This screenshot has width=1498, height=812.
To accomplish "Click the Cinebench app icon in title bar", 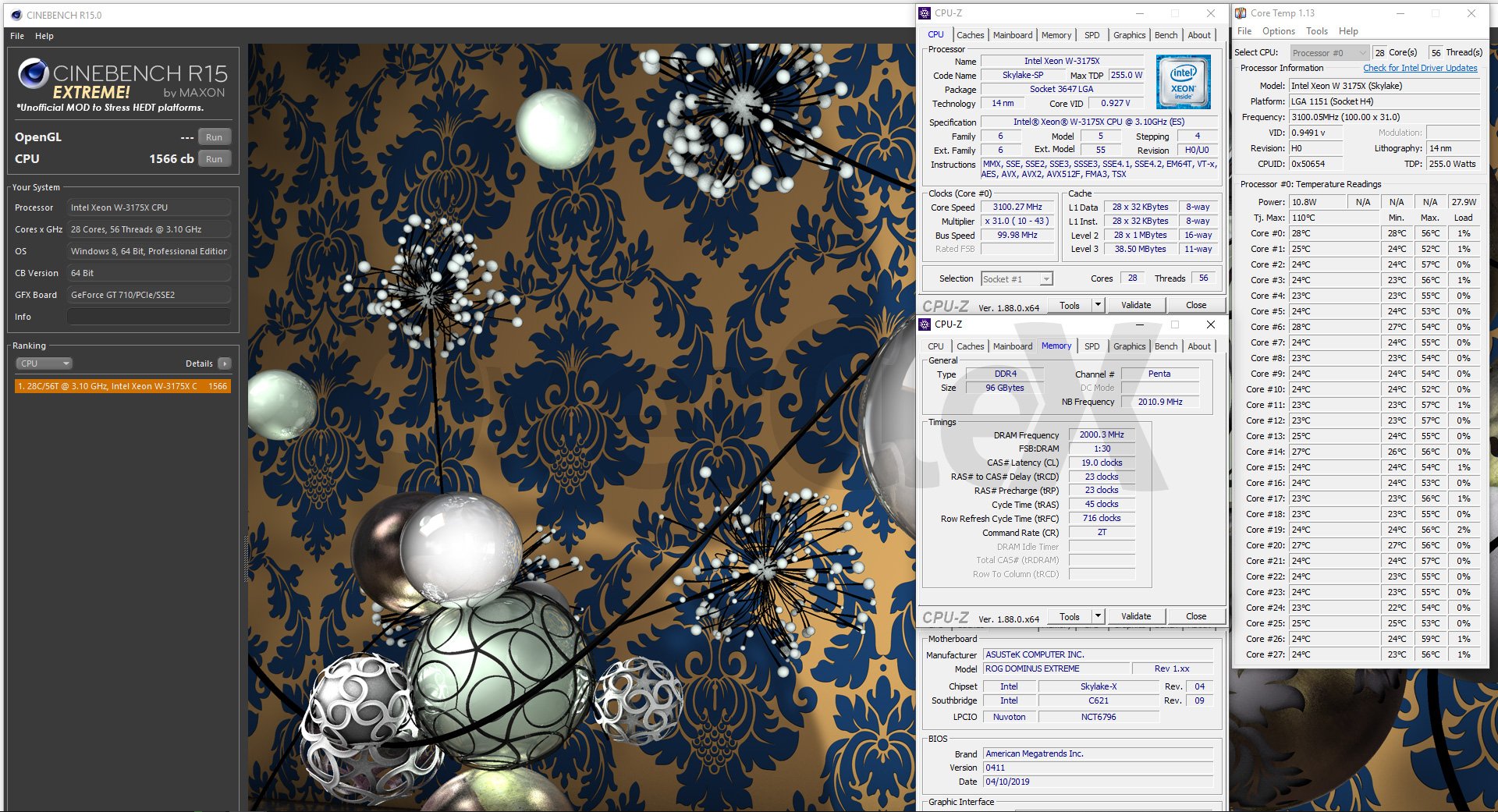I will click(16, 15).
